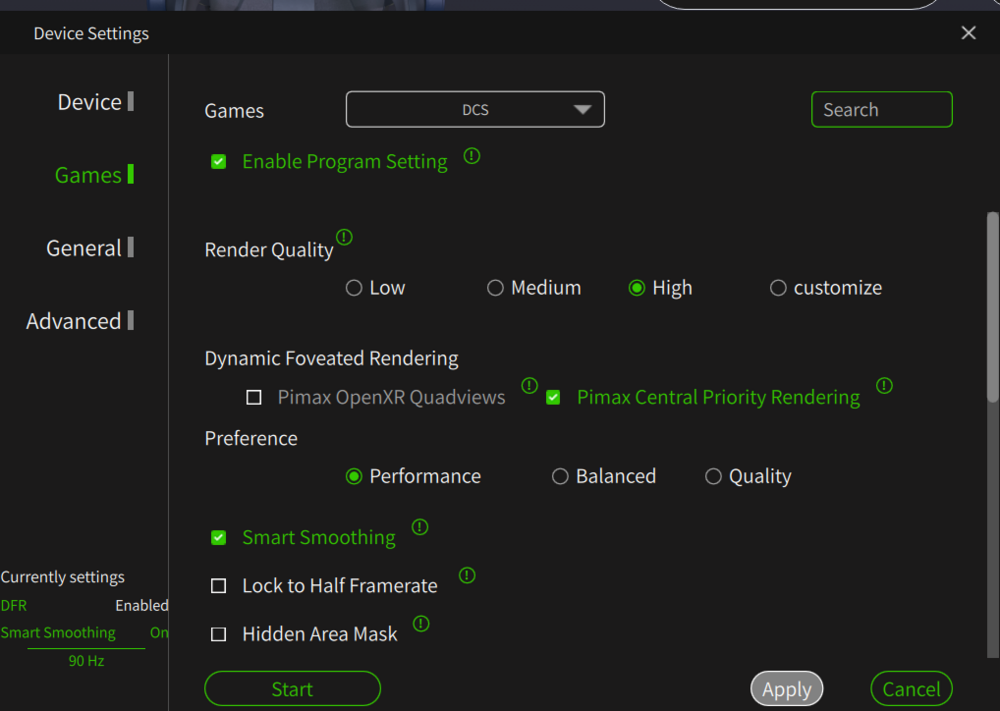Open the Advanced settings tab
Screen dimensions: 1000x711
[74, 321]
